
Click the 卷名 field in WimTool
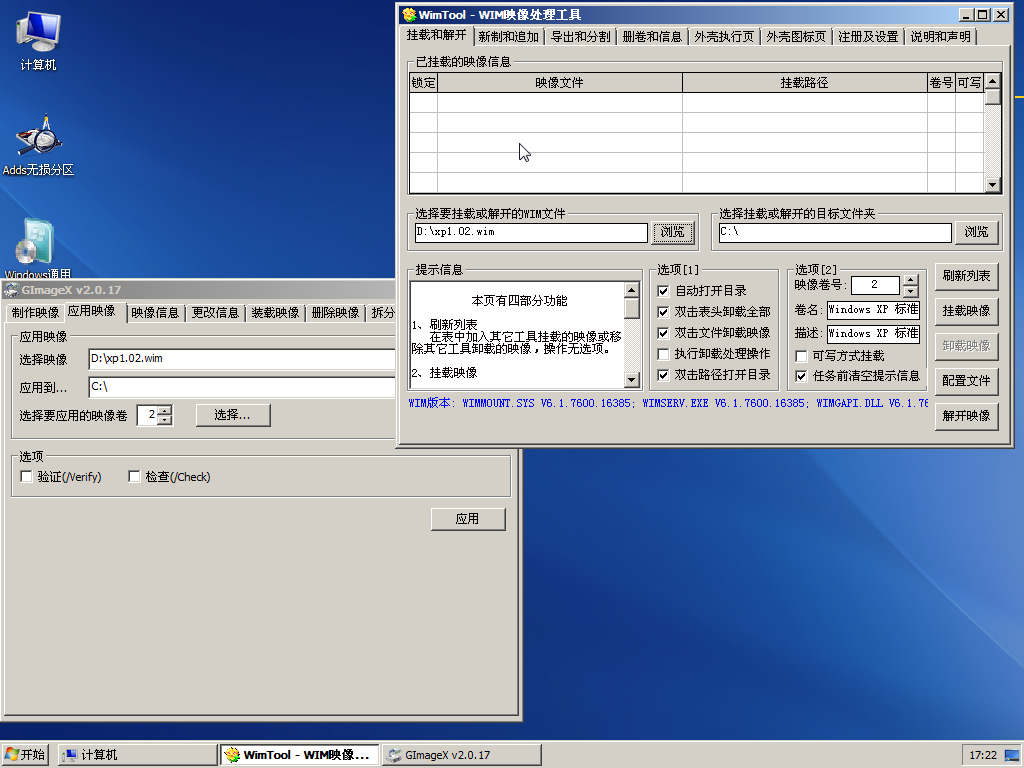tap(873, 310)
